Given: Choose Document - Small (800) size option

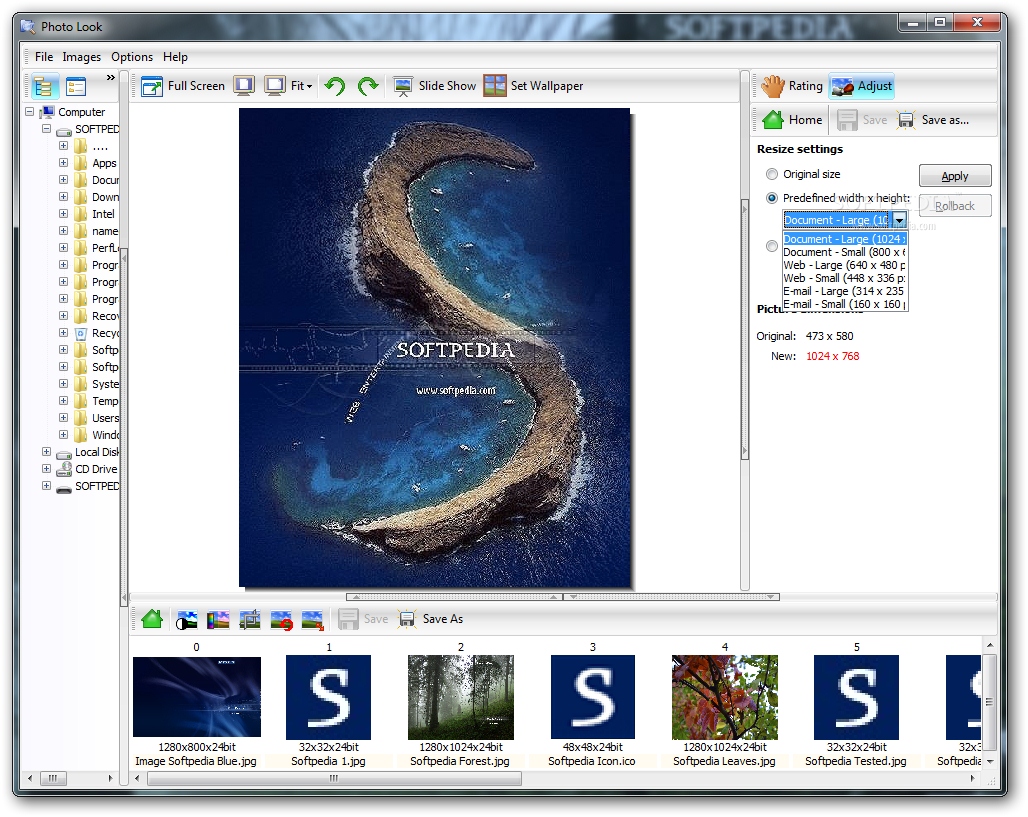Looking at the screenshot, I should pyautogui.click(x=845, y=252).
